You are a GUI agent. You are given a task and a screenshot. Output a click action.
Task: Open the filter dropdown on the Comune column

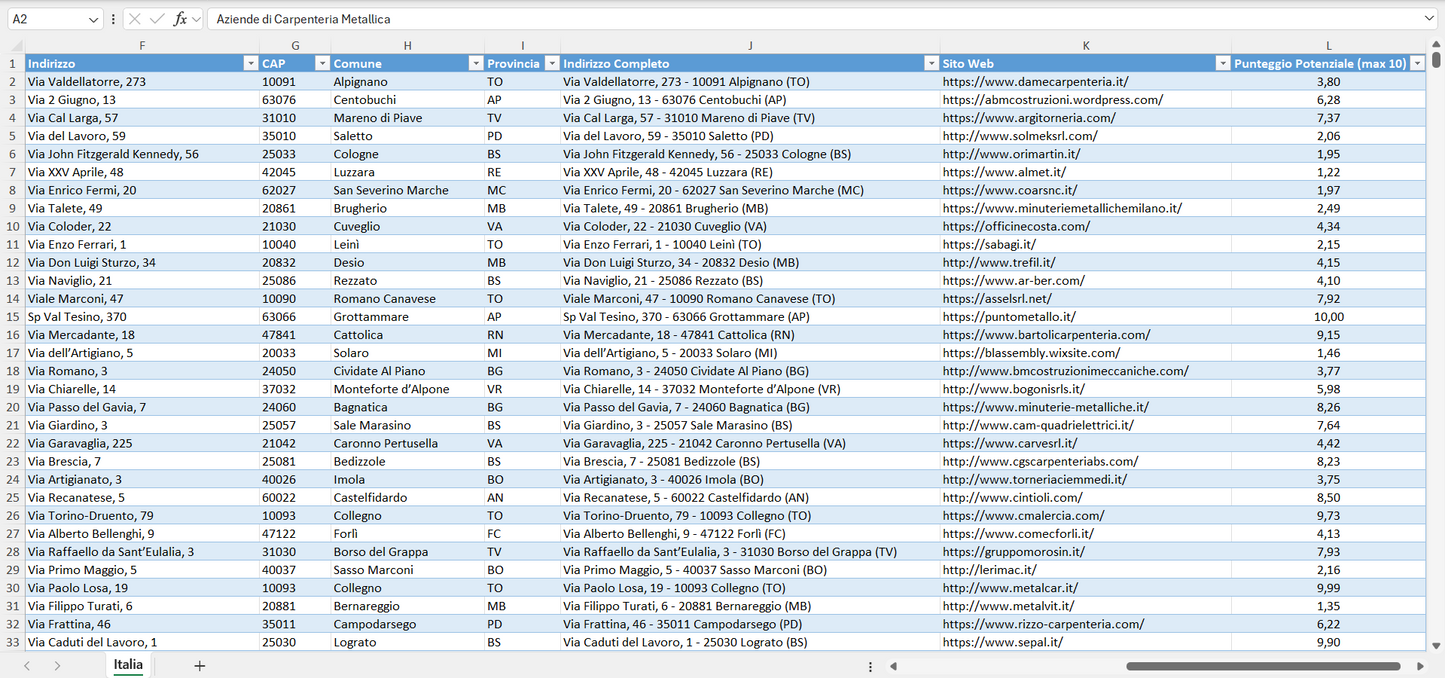(476, 63)
